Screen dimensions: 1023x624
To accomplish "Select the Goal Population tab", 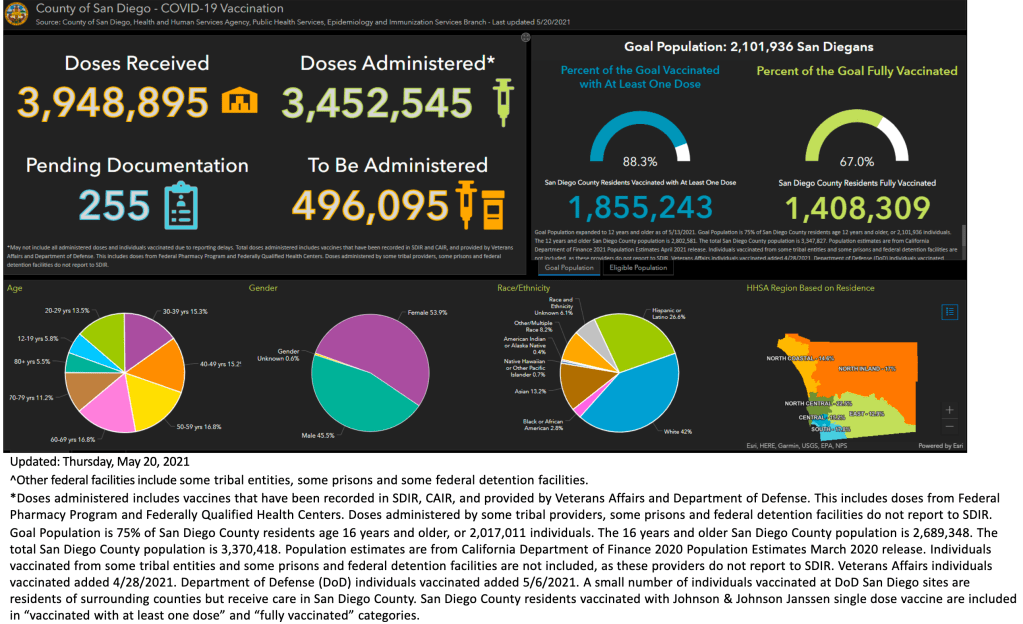I will pyautogui.click(x=567, y=268).
